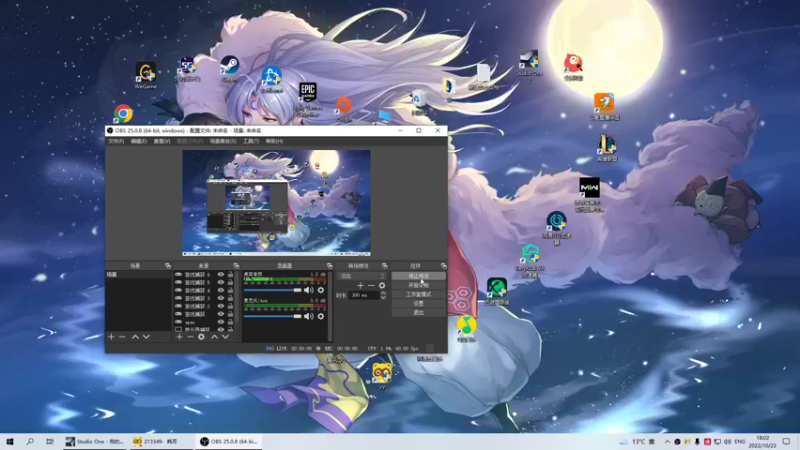Open the Edit (E) menu in OBS
This screenshot has height=450, width=800.
(x=139, y=141)
